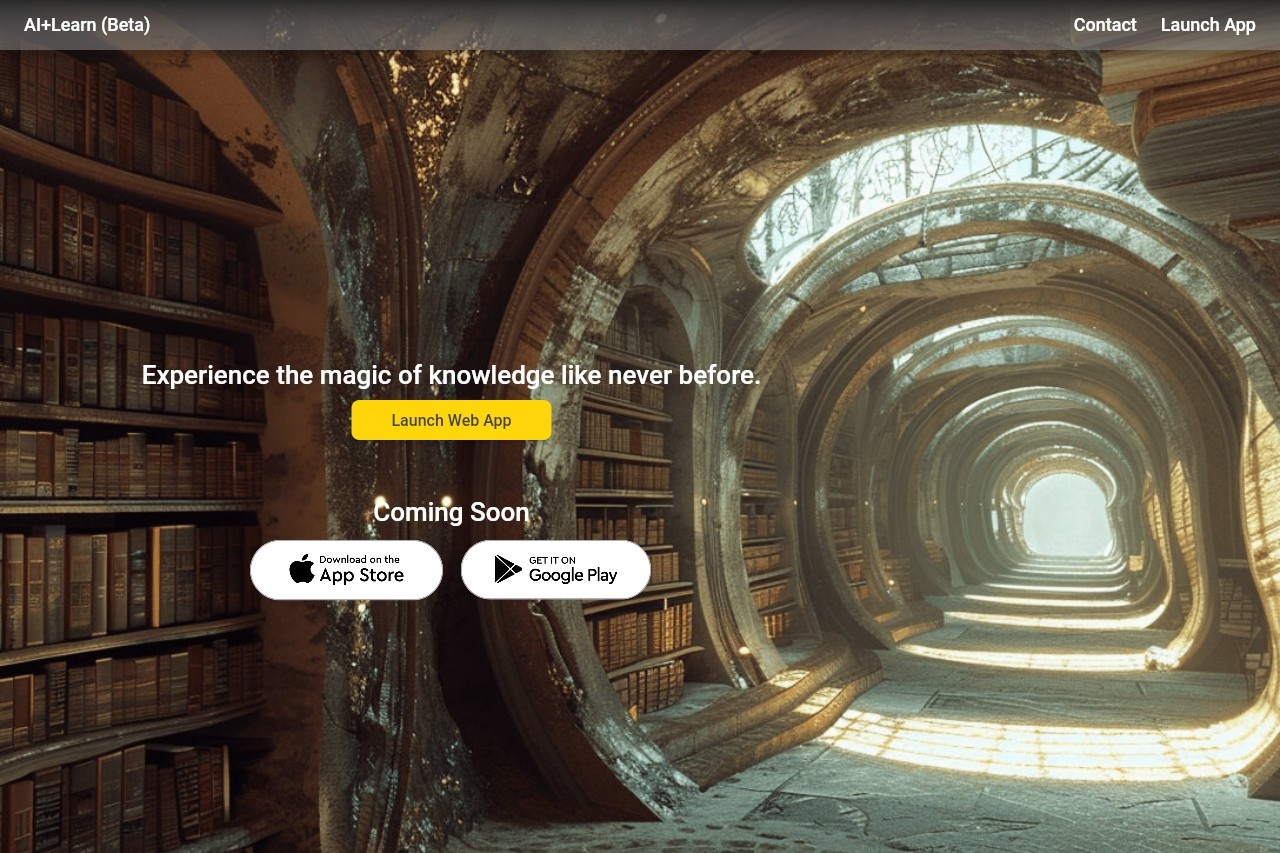The image size is (1280, 853).
Task: Click the 'Experience the magic of knowledge' headline
Action: click(451, 375)
